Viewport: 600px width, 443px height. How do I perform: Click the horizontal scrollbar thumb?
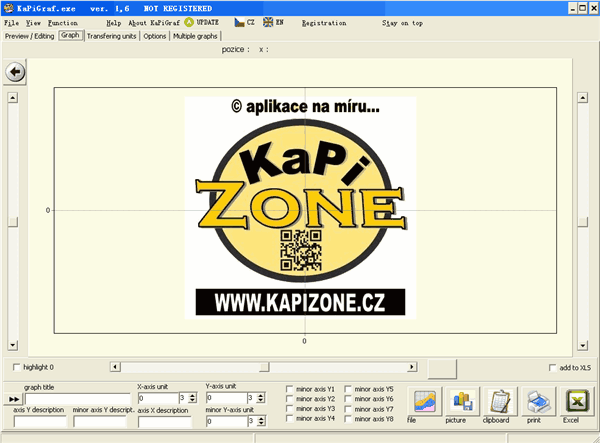(264, 367)
